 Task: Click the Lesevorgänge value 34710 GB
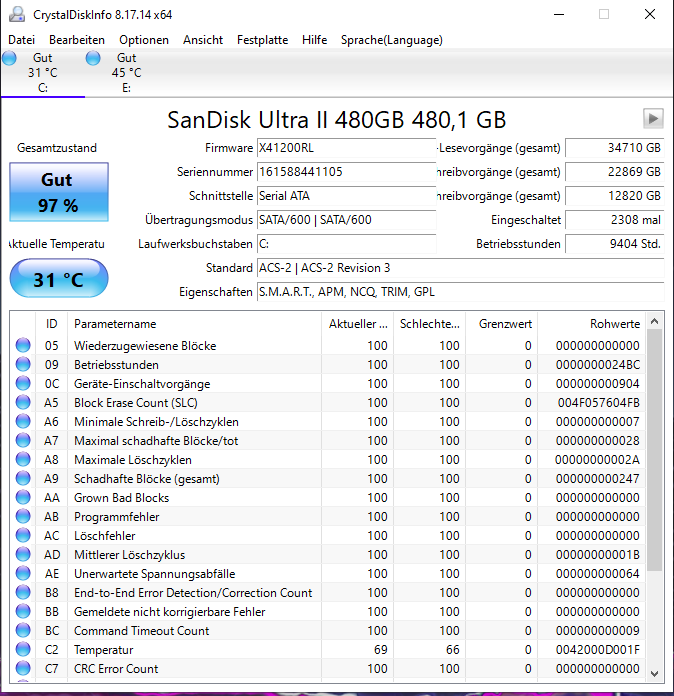[x=615, y=148]
